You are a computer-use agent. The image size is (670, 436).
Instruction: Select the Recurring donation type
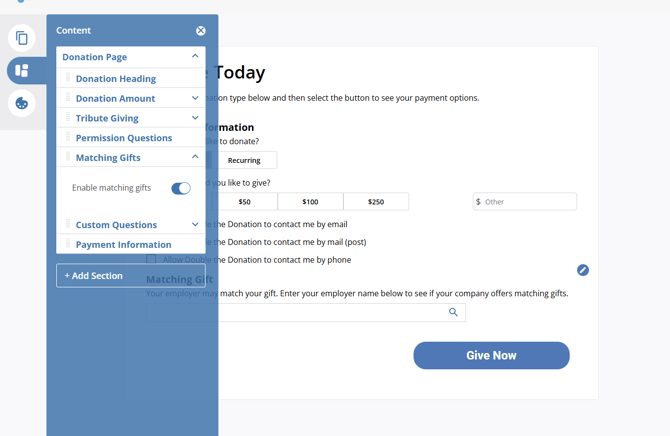(244, 160)
